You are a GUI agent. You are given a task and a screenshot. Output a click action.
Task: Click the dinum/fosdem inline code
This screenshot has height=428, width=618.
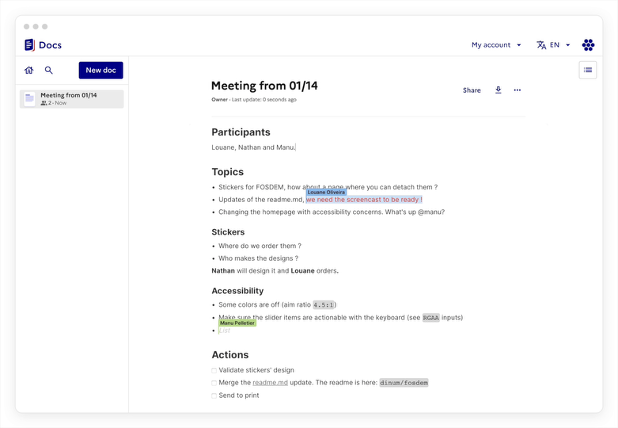click(x=404, y=383)
